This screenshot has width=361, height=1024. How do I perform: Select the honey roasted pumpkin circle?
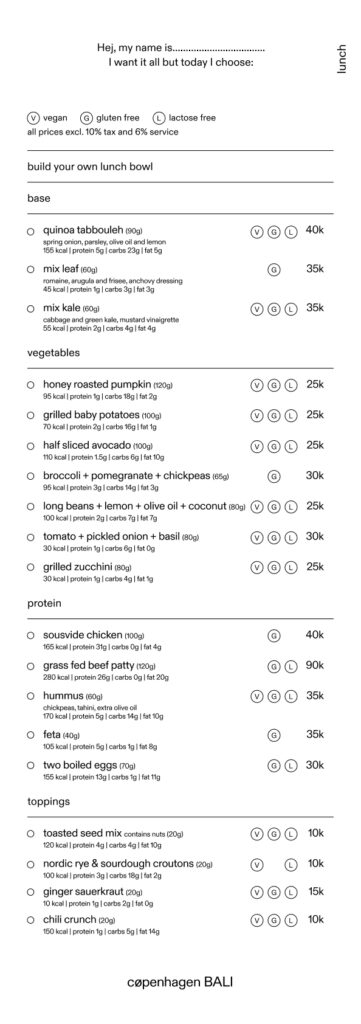coord(30,385)
